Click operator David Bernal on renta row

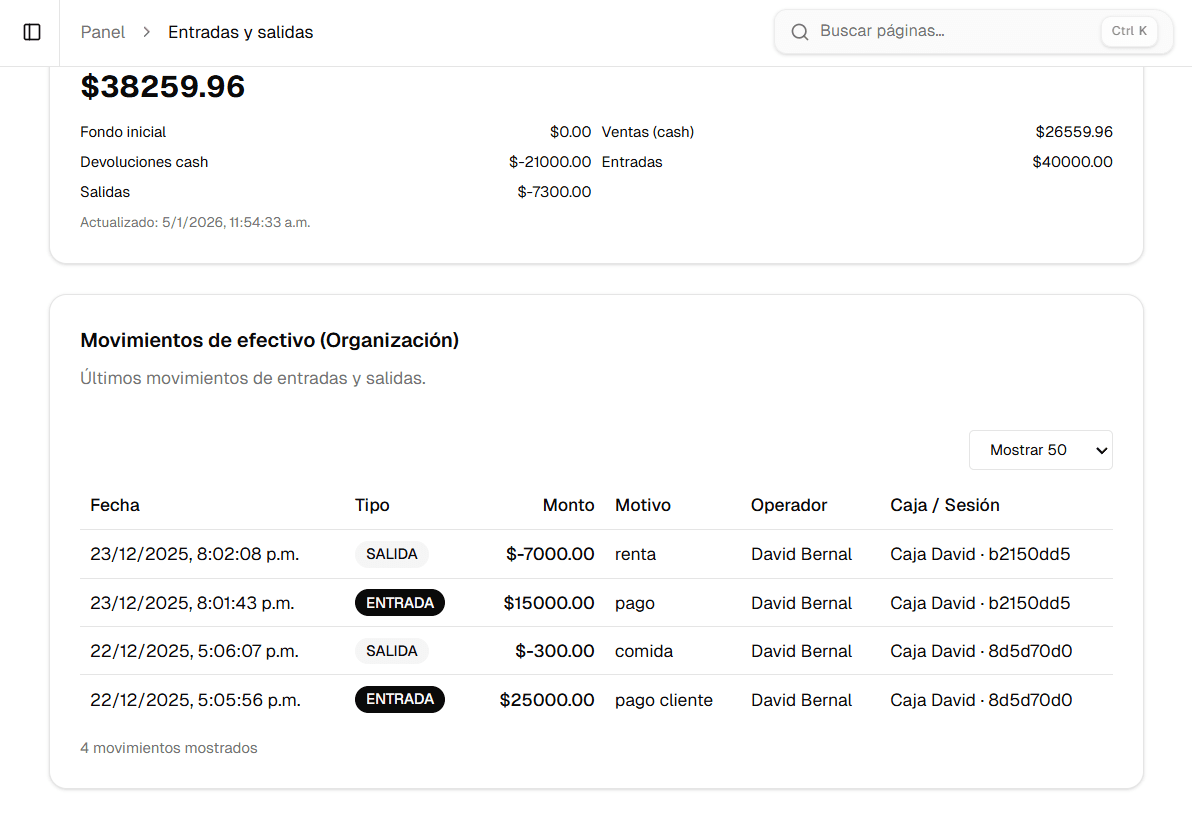[801, 553]
